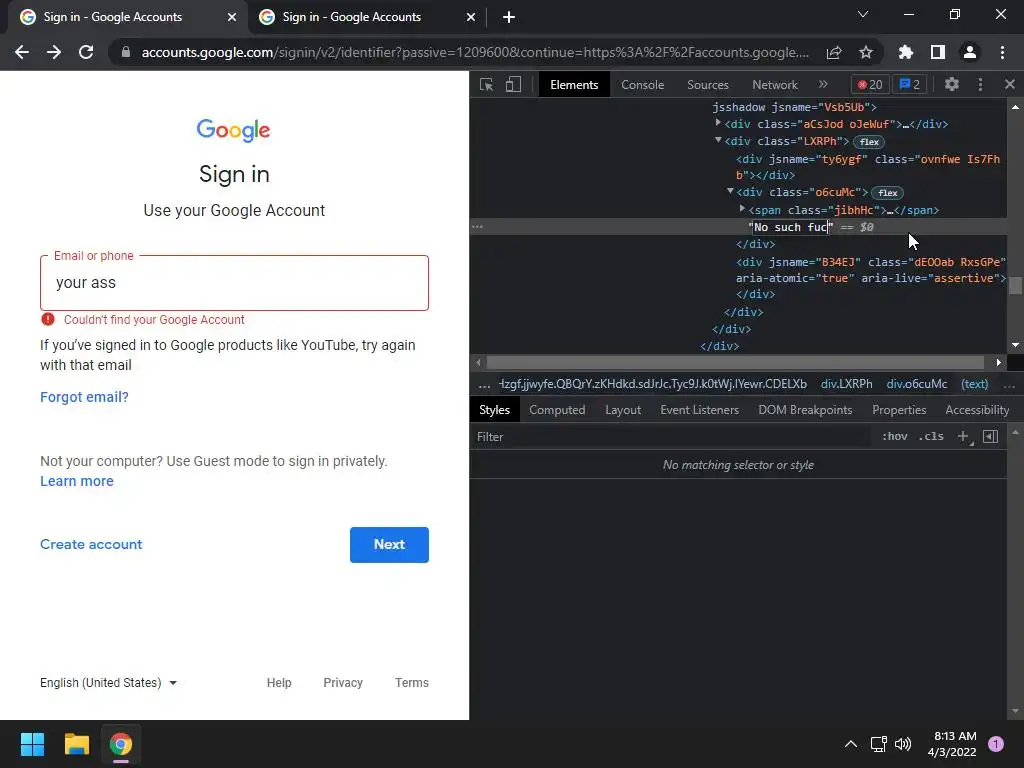This screenshot has width=1024, height=768.
Task: Toggle computed styles sidebar icon
Action: click(x=990, y=436)
